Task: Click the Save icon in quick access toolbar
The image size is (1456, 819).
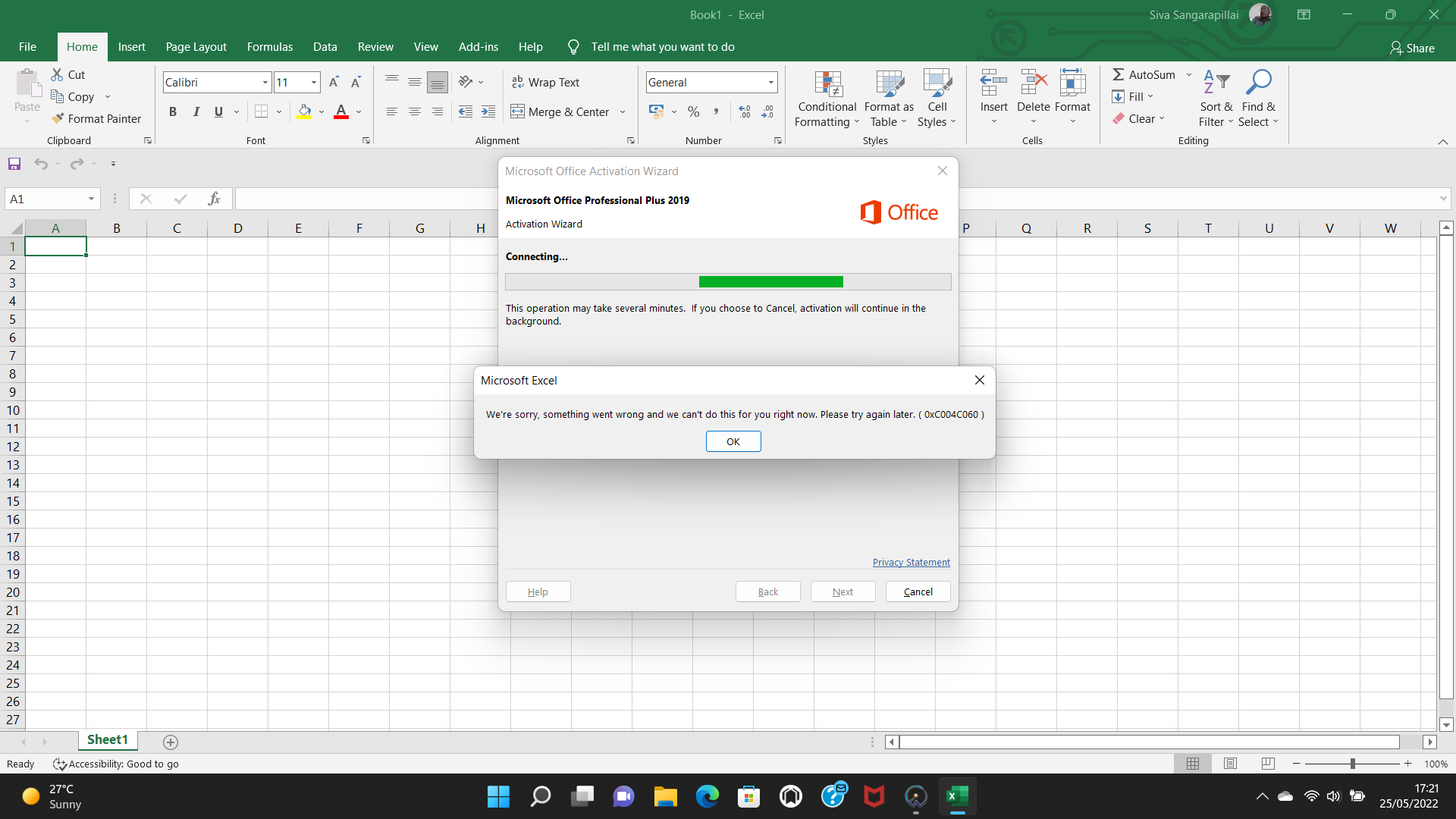Action: 14,164
